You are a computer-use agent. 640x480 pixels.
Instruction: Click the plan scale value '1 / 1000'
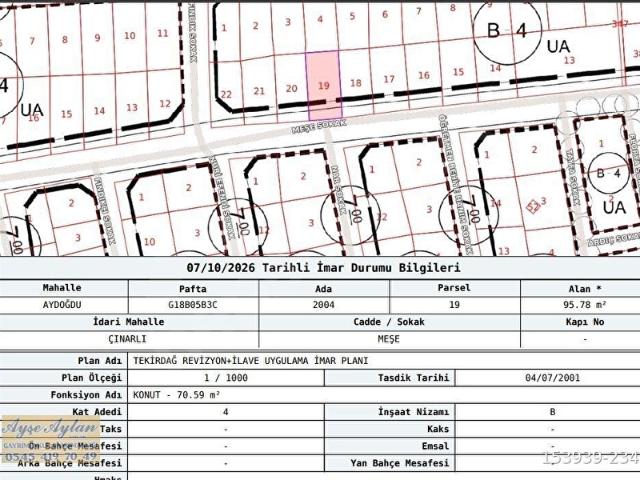point(226,378)
